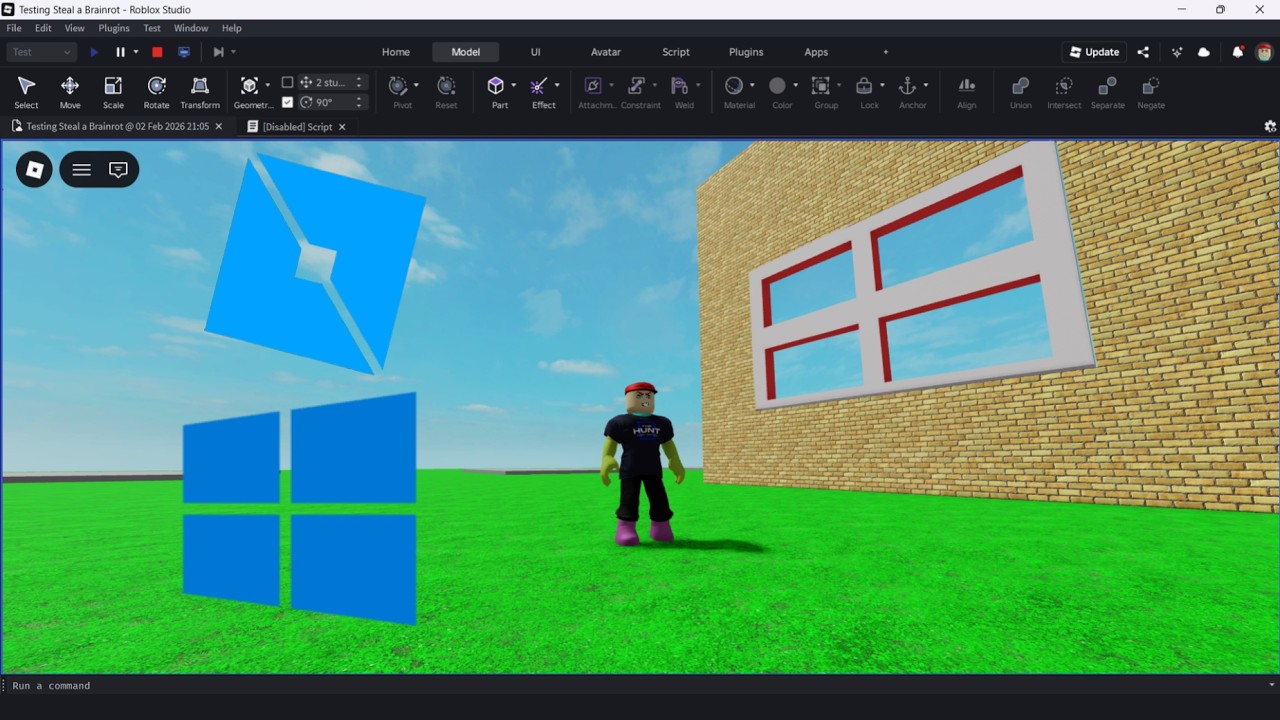This screenshot has width=1280, height=720.
Task: Close the [Disabled] Script tab
Action: tap(342, 127)
